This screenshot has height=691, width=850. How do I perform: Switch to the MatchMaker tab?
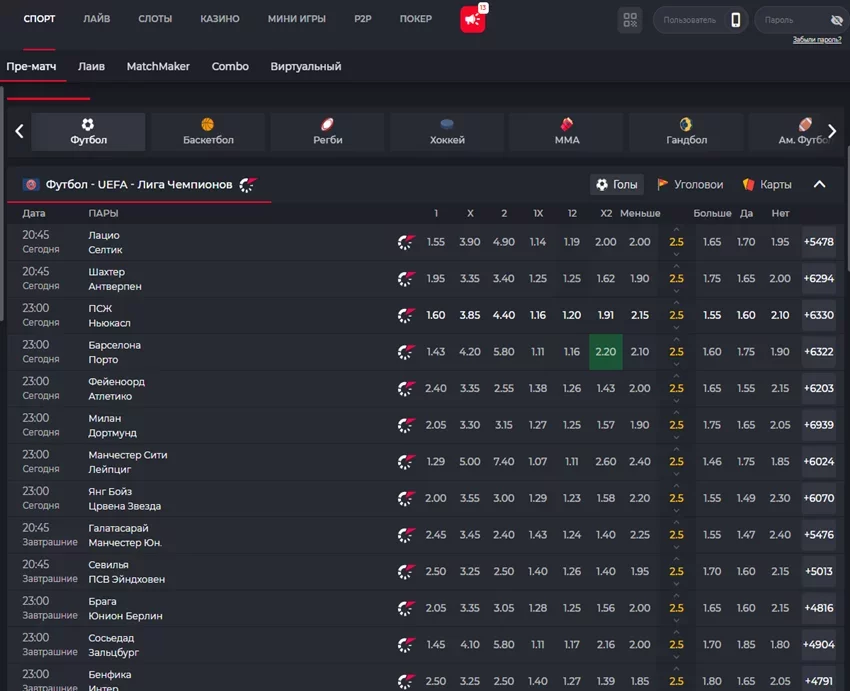[158, 67]
